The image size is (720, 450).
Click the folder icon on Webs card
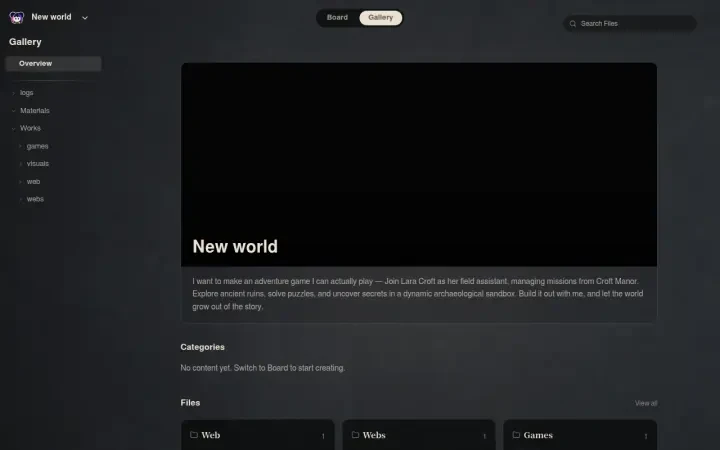355,434
